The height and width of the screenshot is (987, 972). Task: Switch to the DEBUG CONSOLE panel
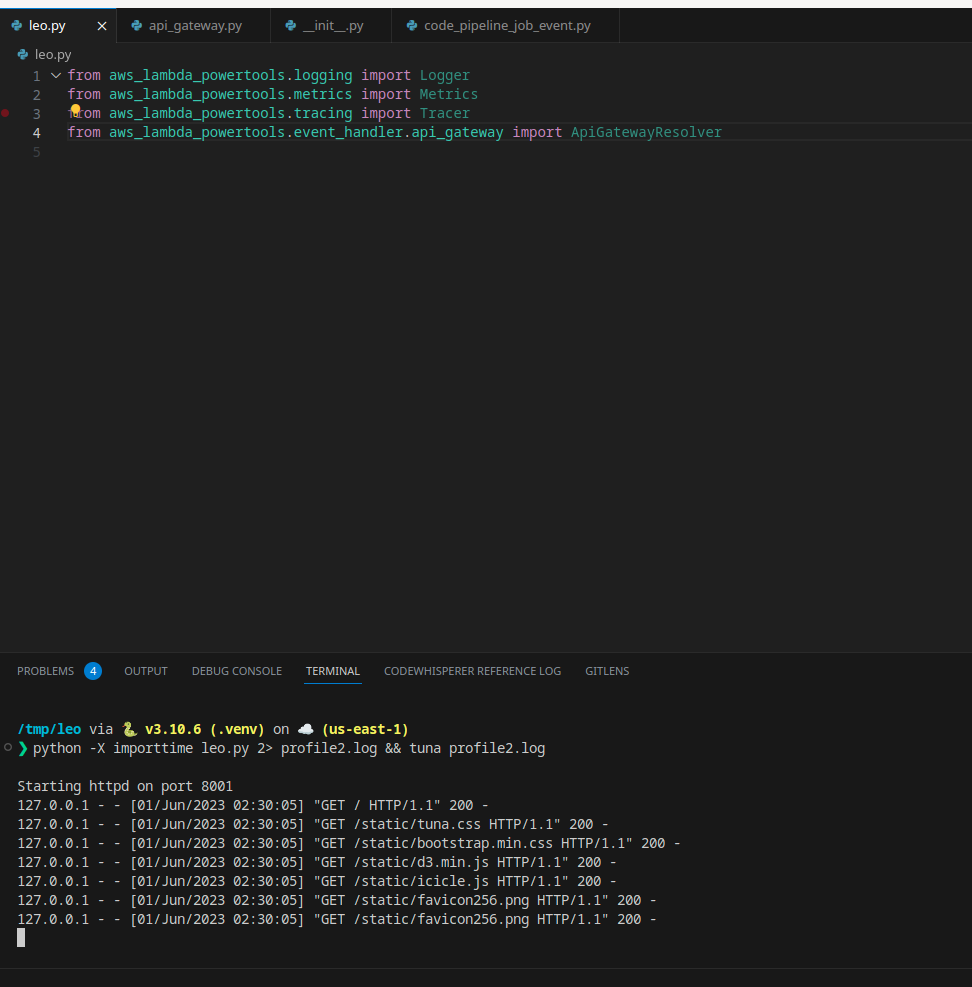[x=236, y=671]
